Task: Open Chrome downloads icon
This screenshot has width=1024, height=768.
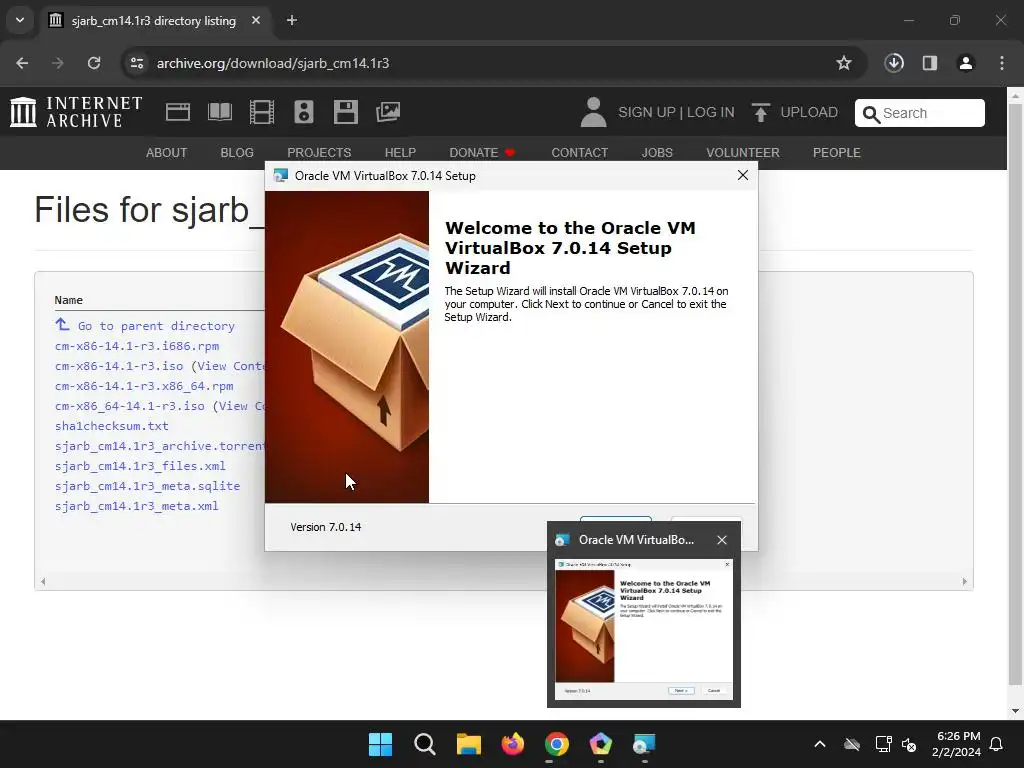Action: 894,63
